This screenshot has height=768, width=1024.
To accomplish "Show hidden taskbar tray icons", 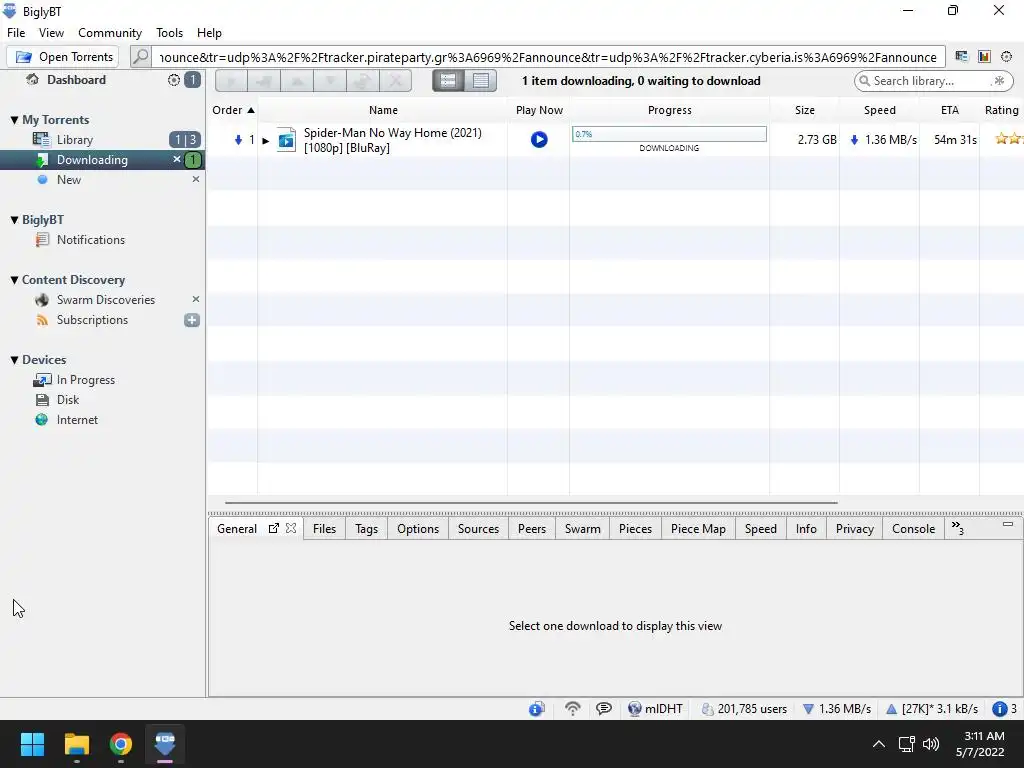I will point(879,744).
